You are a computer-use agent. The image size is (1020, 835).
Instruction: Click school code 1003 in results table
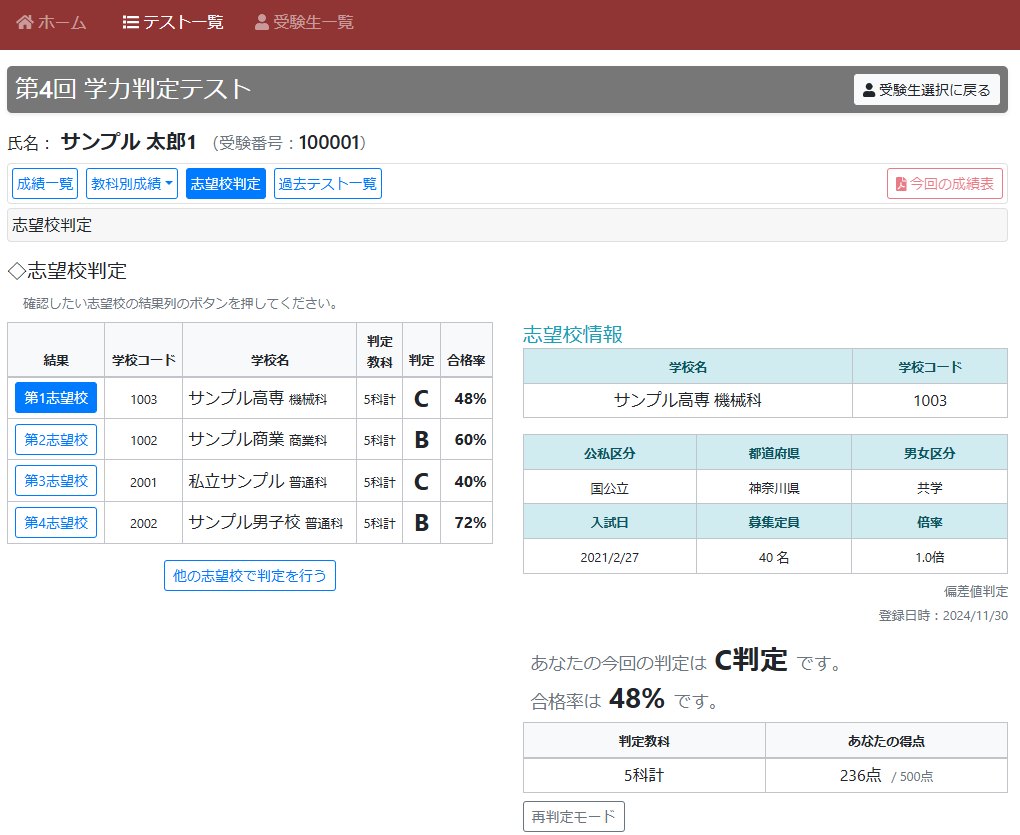(x=144, y=399)
